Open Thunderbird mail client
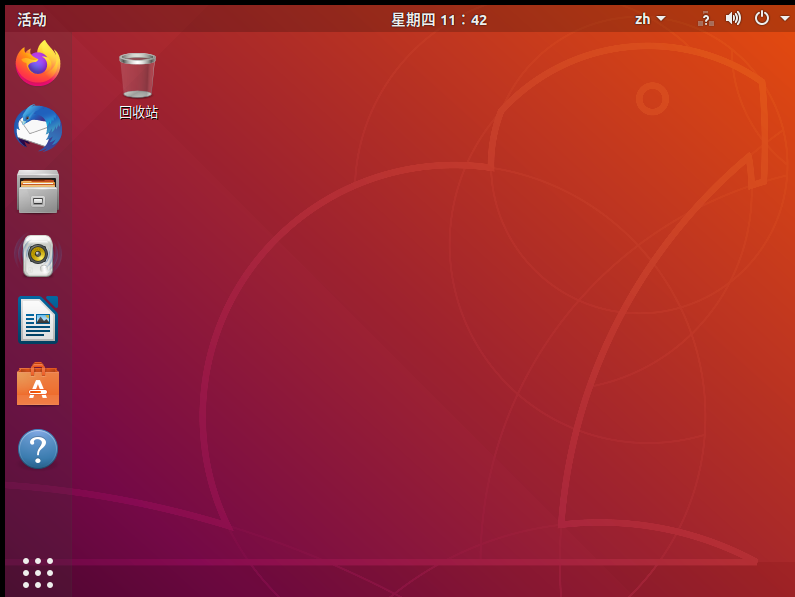 point(38,128)
